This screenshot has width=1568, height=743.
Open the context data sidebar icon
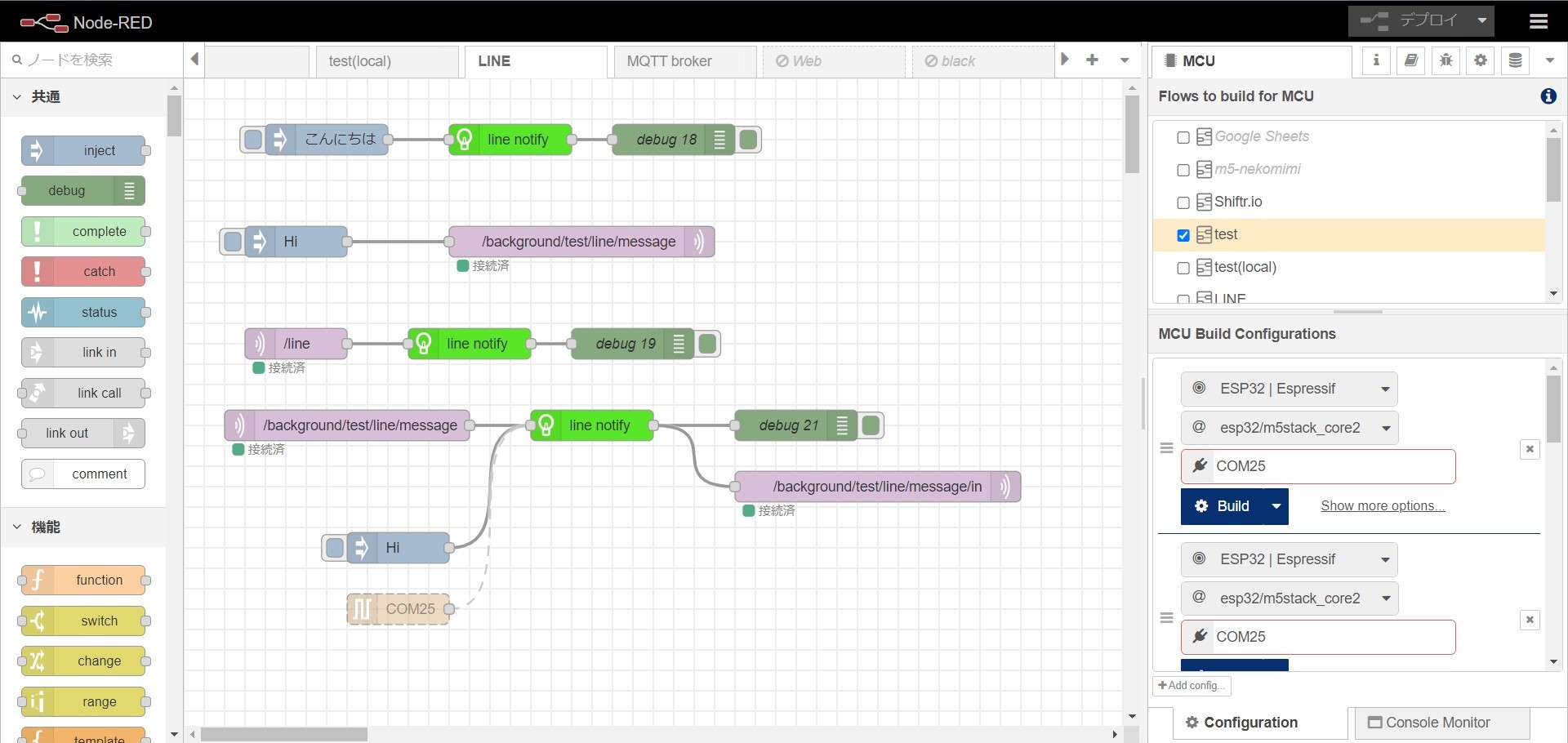click(x=1515, y=60)
